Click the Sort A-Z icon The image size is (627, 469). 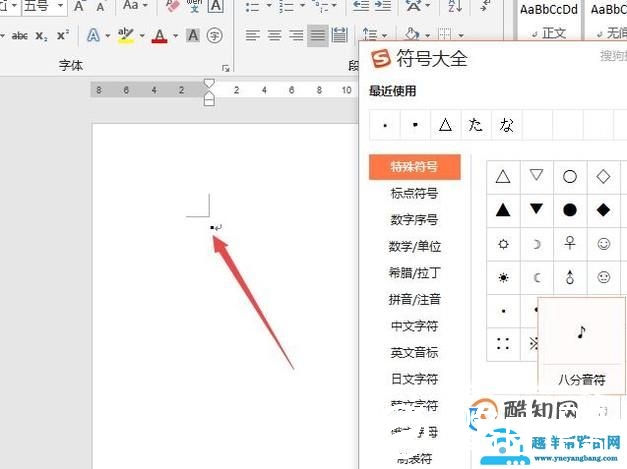(x=455, y=6)
